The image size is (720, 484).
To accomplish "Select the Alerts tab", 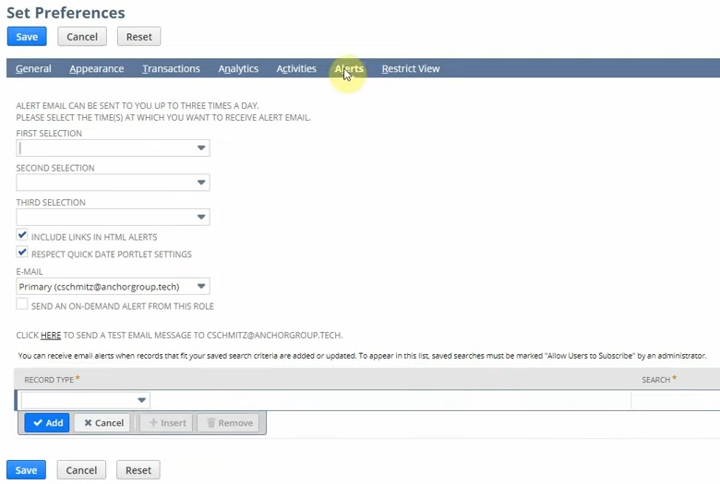I will 349,68.
